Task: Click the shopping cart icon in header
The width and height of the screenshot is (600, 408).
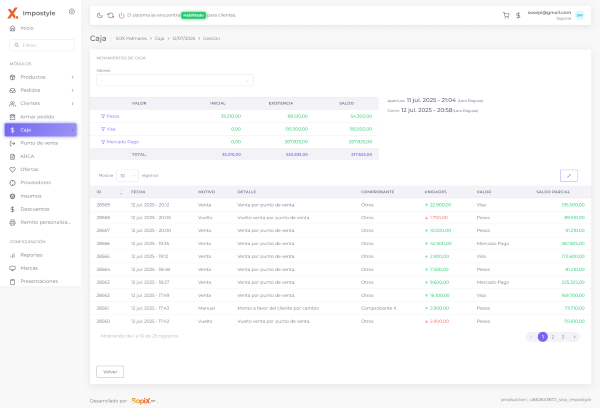Action: point(506,16)
